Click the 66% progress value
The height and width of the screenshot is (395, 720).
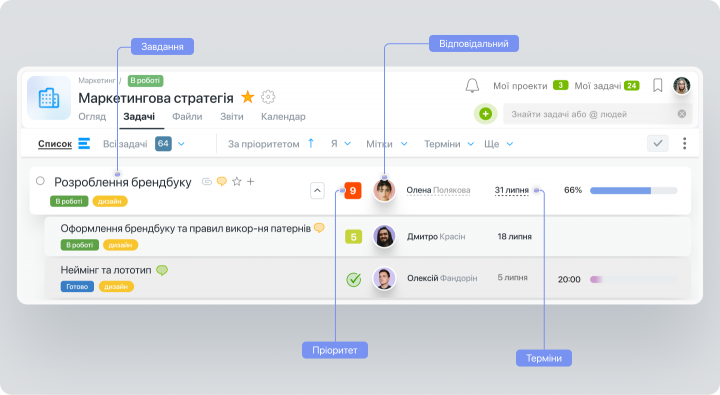pos(573,190)
